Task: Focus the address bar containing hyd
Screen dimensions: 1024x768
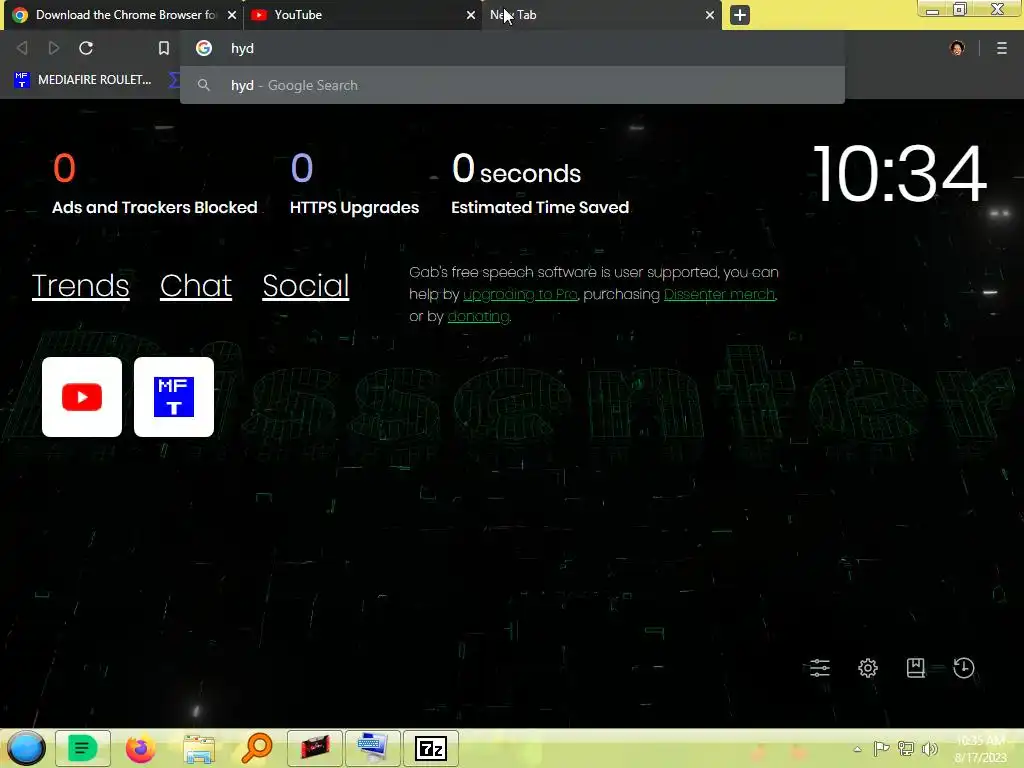Action: [512, 48]
